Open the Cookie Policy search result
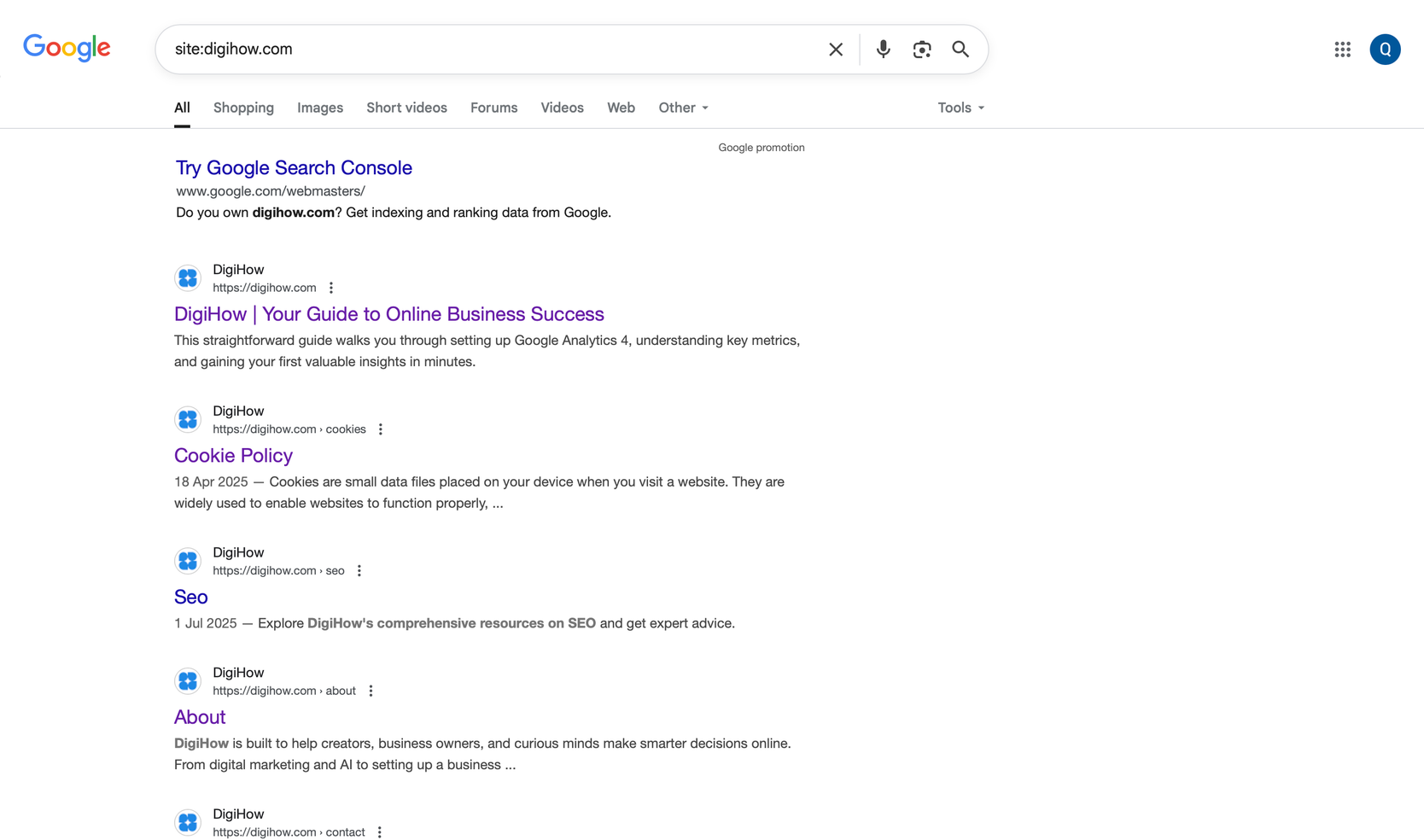The height and width of the screenshot is (840, 1424). point(233,455)
